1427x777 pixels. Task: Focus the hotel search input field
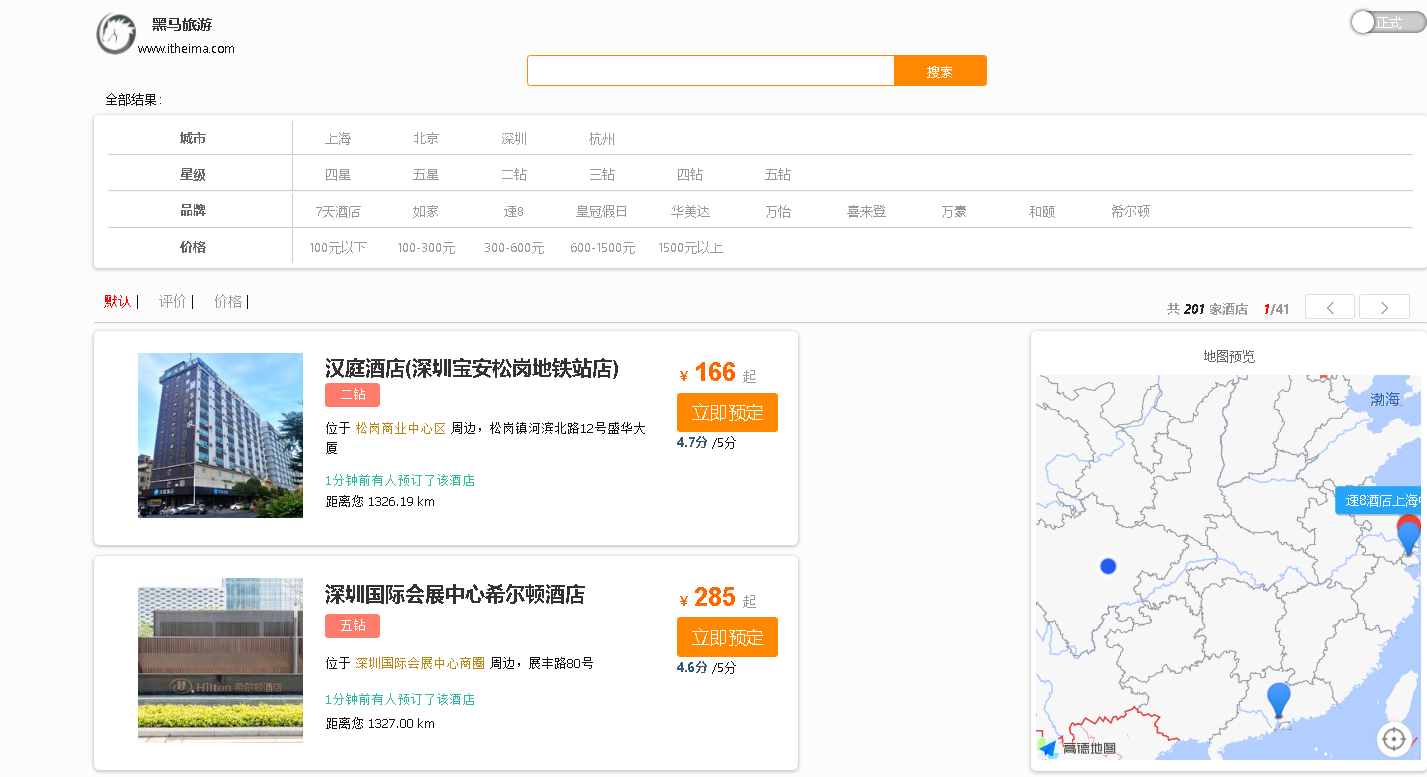710,70
